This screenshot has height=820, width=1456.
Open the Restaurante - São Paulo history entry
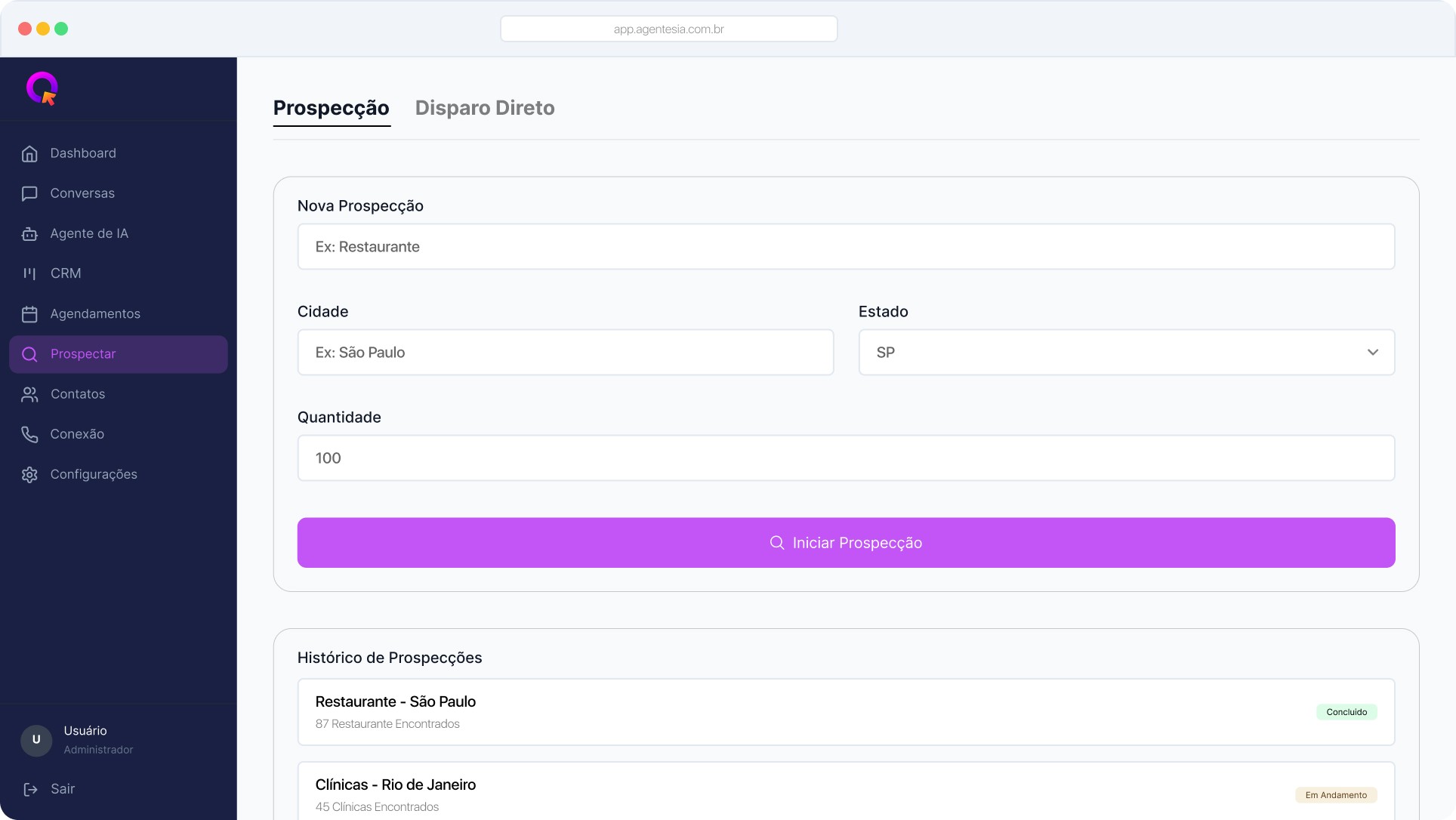(846, 712)
